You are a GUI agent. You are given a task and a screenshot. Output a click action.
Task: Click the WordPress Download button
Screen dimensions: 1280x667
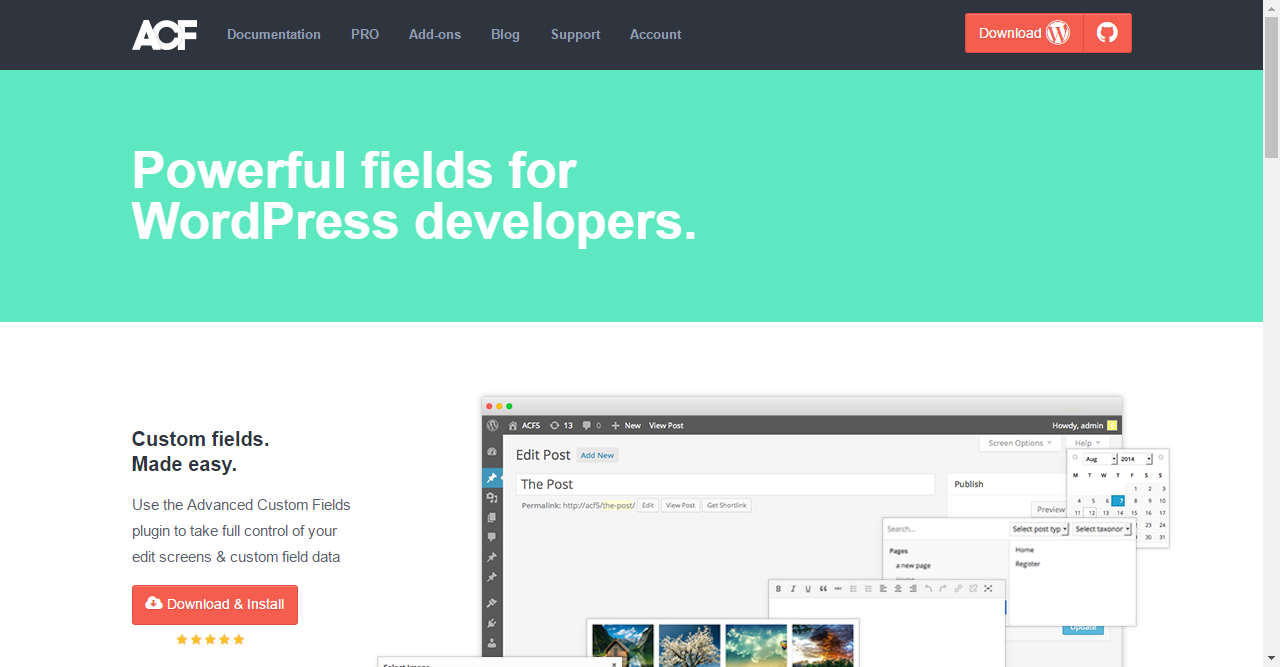click(x=1023, y=33)
